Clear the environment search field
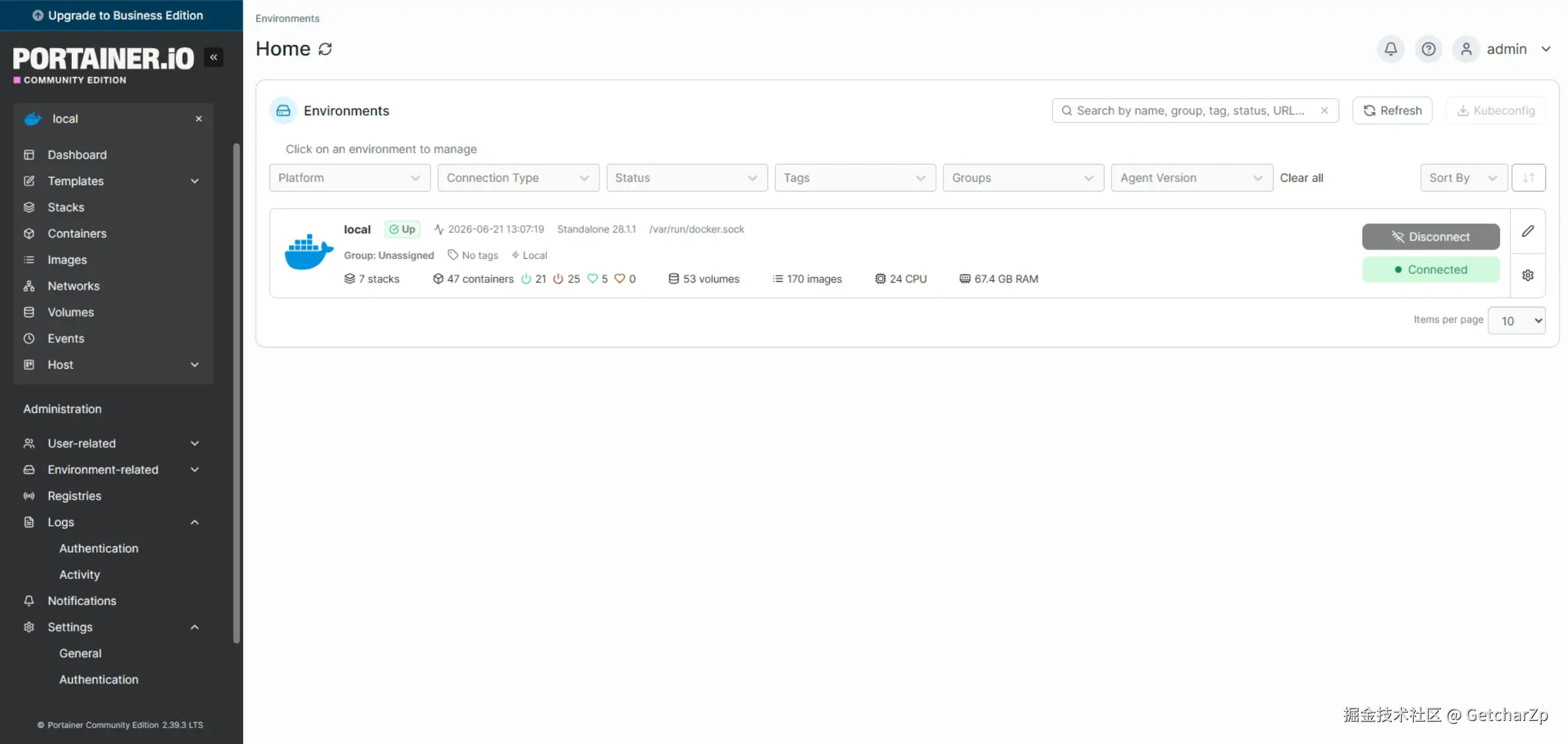 (1324, 111)
